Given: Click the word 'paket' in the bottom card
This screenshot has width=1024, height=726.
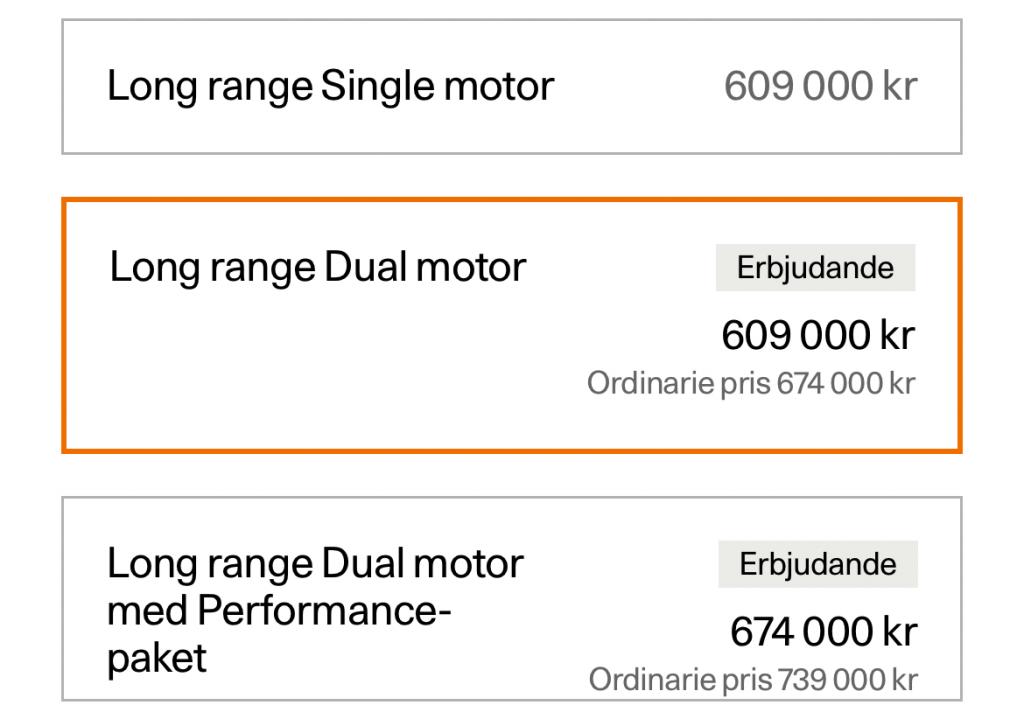Looking at the screenshot, I should (157, 658).
